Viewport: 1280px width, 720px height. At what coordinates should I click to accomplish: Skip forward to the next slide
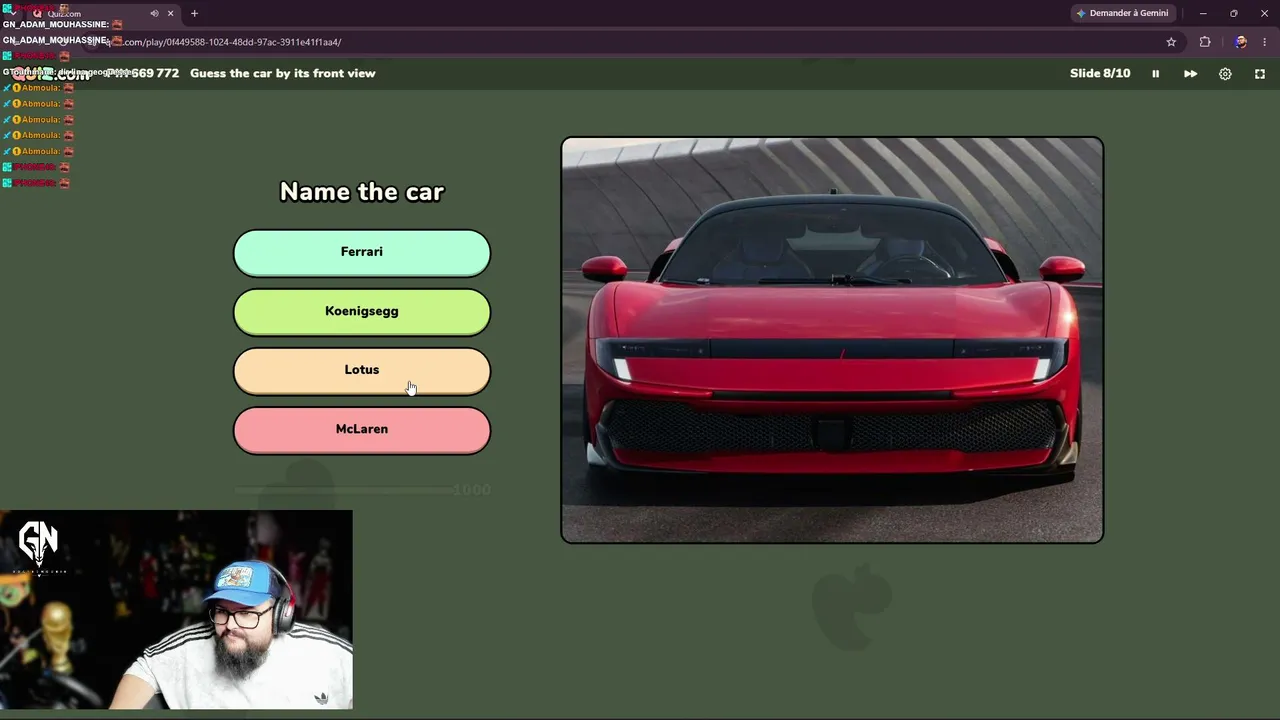pyautogui.click(x=1190, y=73)
